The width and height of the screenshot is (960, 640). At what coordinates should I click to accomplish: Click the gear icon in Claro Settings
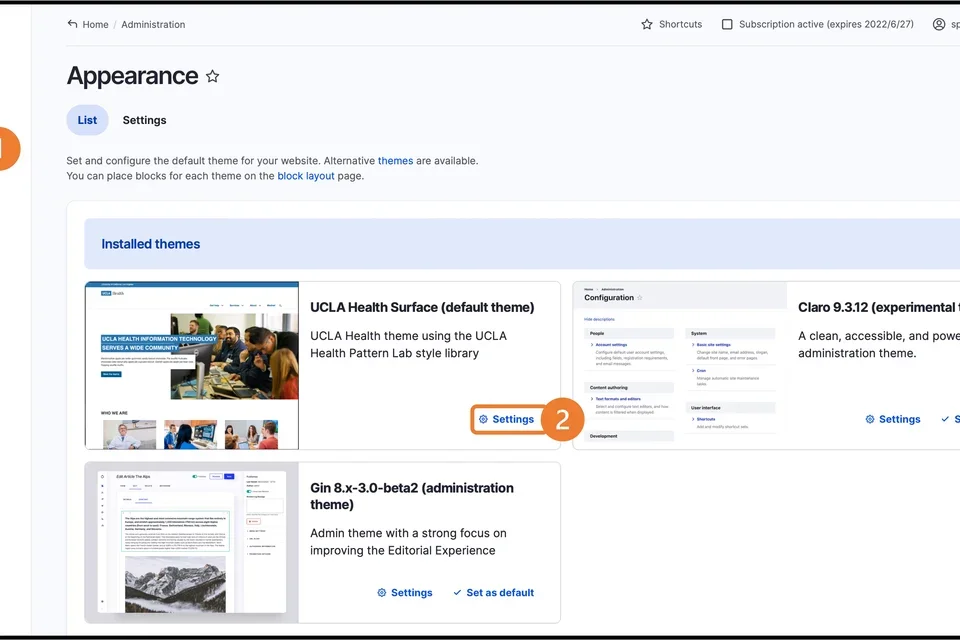coord(870,420)
